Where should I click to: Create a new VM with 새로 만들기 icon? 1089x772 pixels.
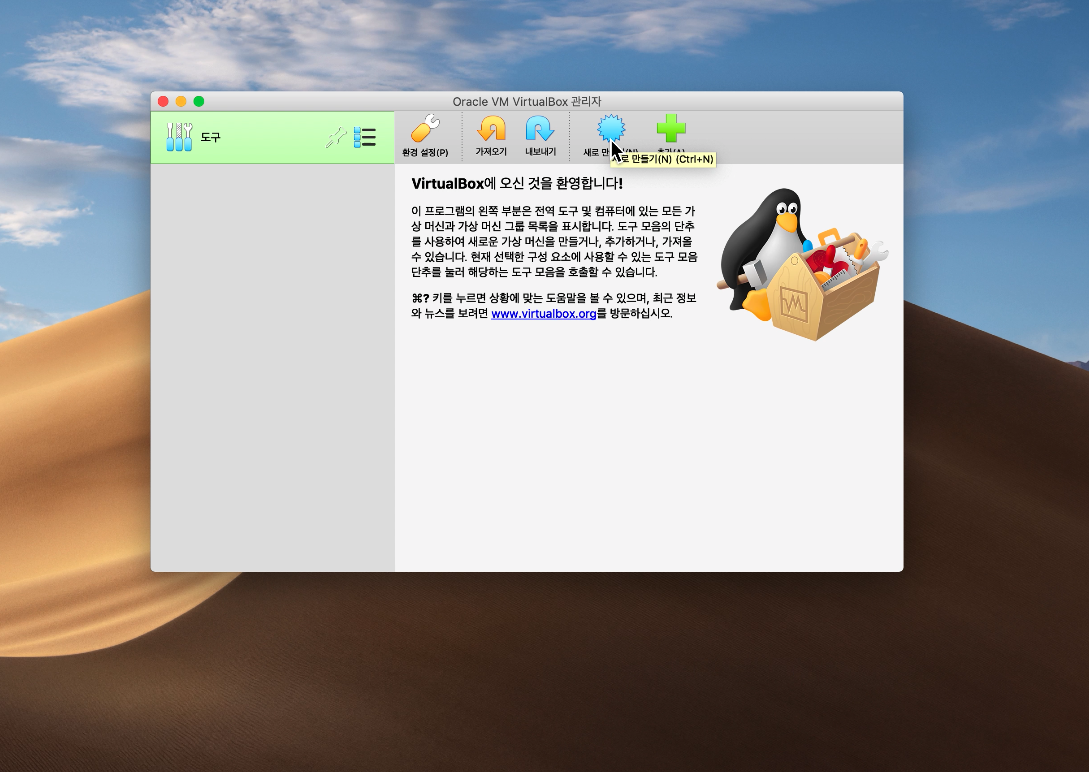[x=611, y=128]
